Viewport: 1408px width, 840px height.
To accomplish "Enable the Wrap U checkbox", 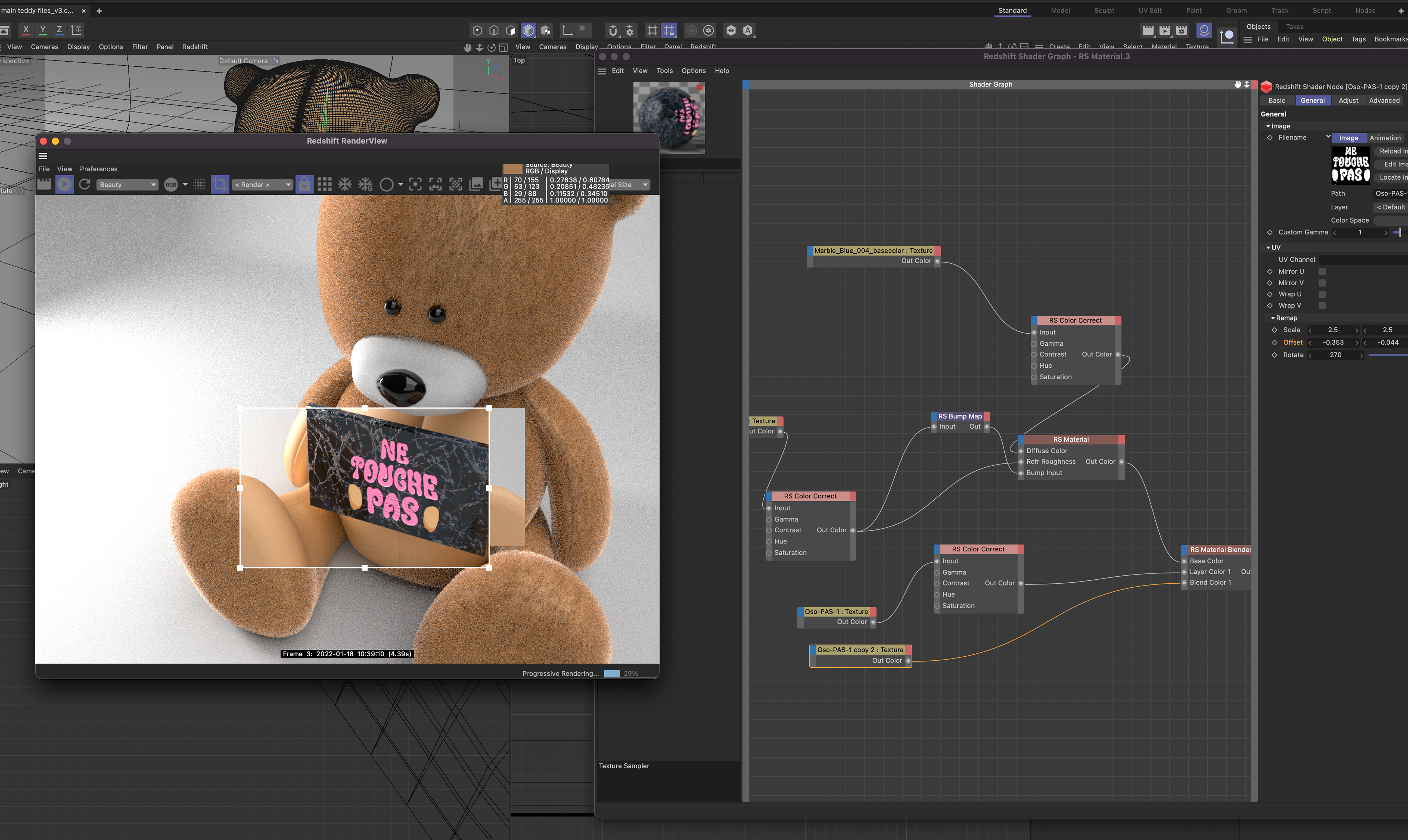I will point(1322,294).
